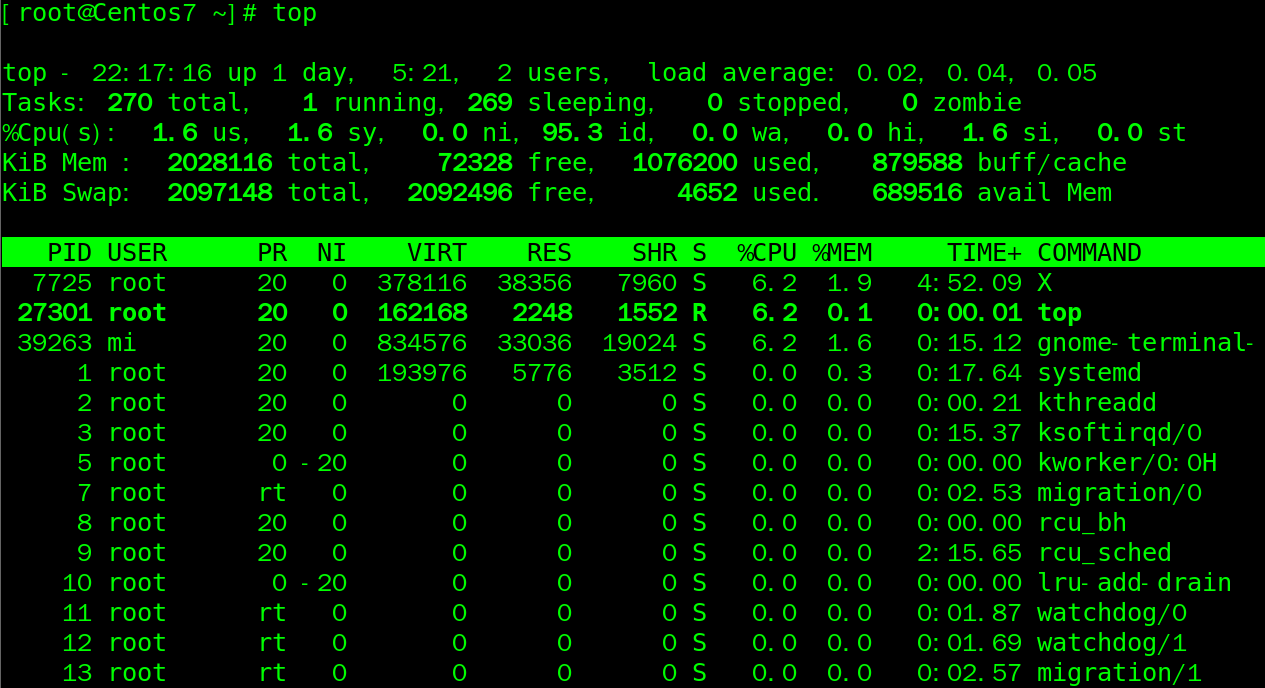This screenshot has height=688, width=1265.
Task: Click the time 4:52.09 for X
Action: [970, 283]
